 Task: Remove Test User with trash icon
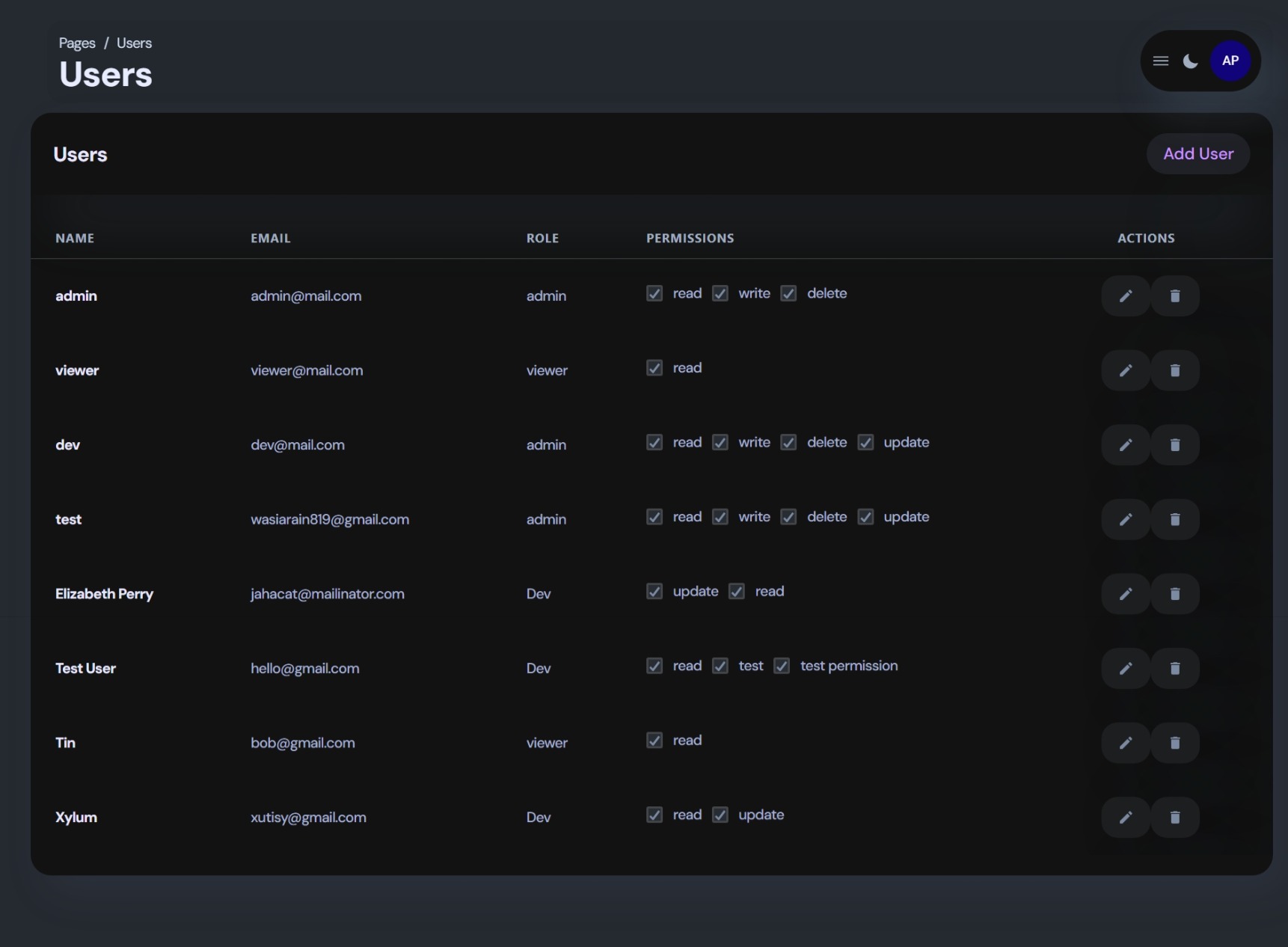point(1174,669)
